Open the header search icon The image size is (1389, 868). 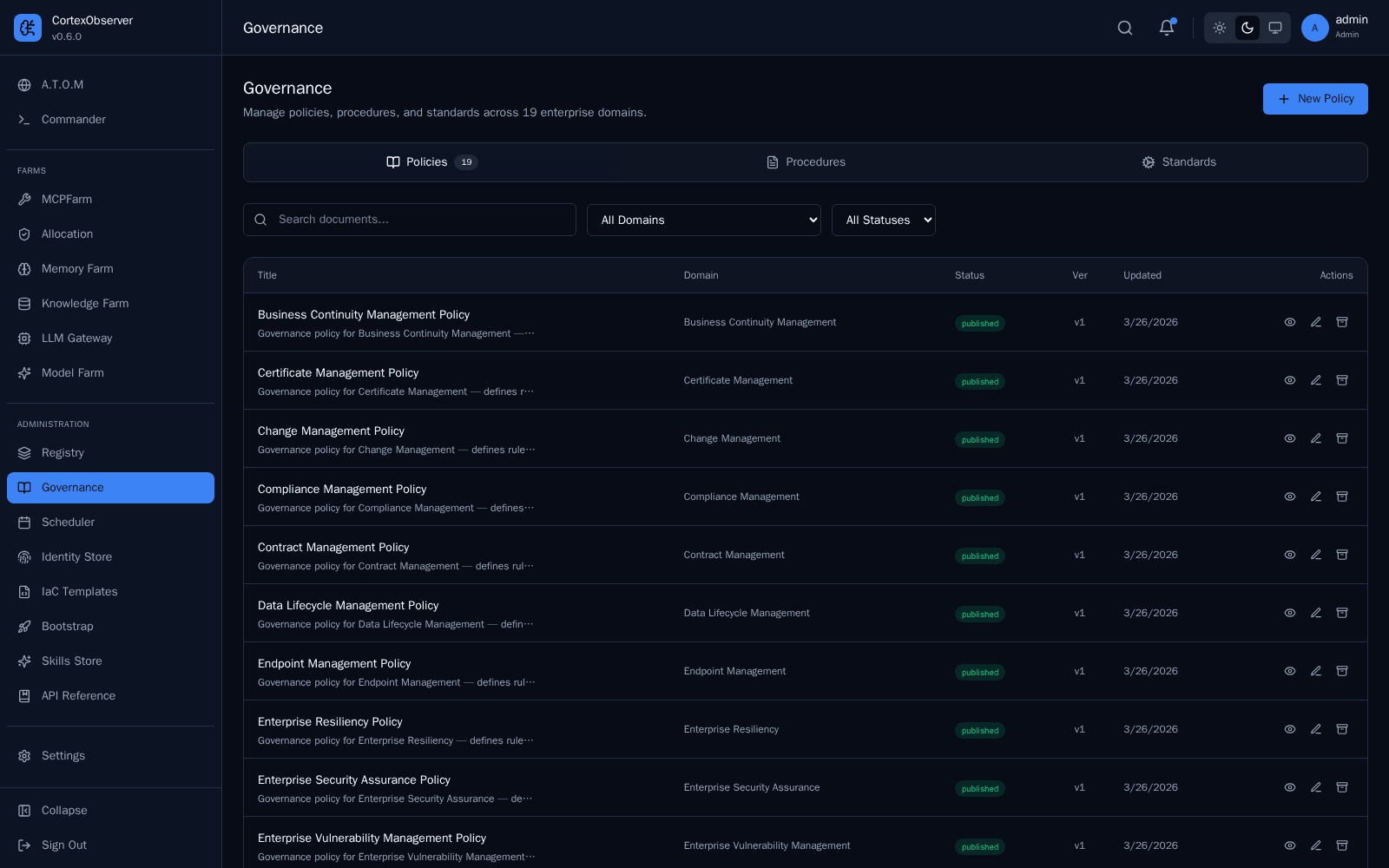pos(1125,28)
